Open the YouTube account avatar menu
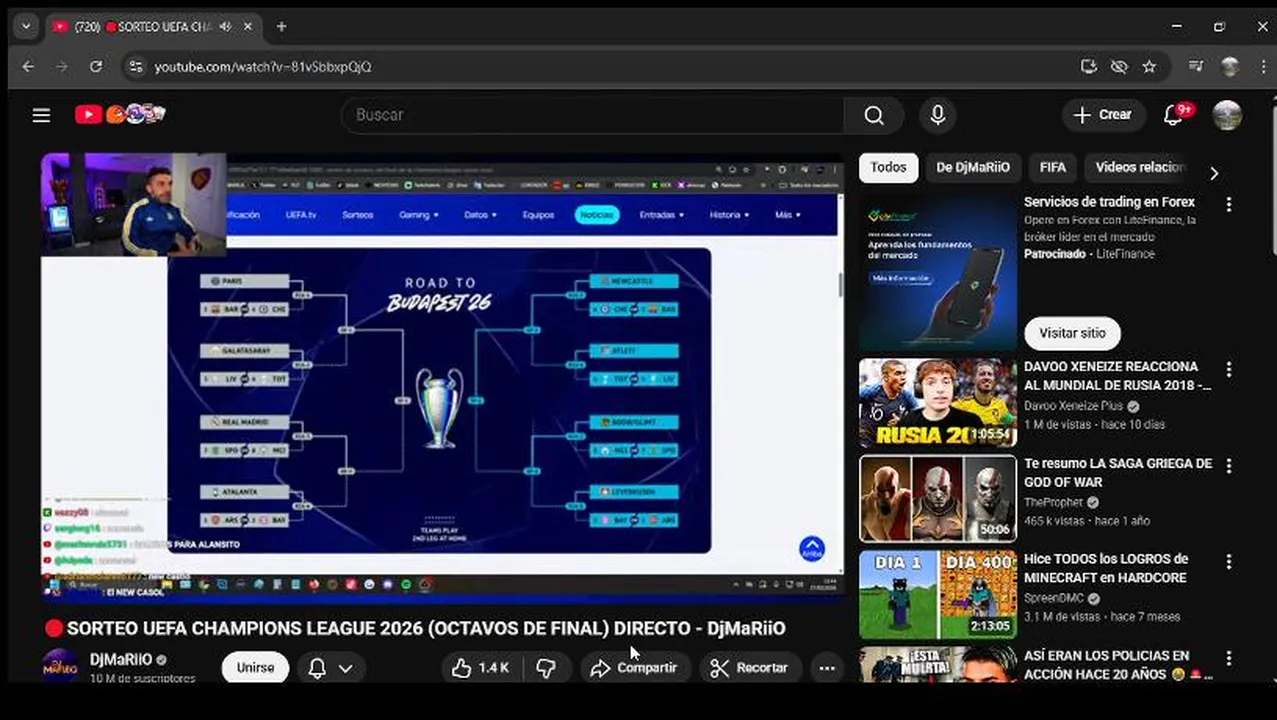The height and width of the screenshot is (720, 1277). 1227,115
